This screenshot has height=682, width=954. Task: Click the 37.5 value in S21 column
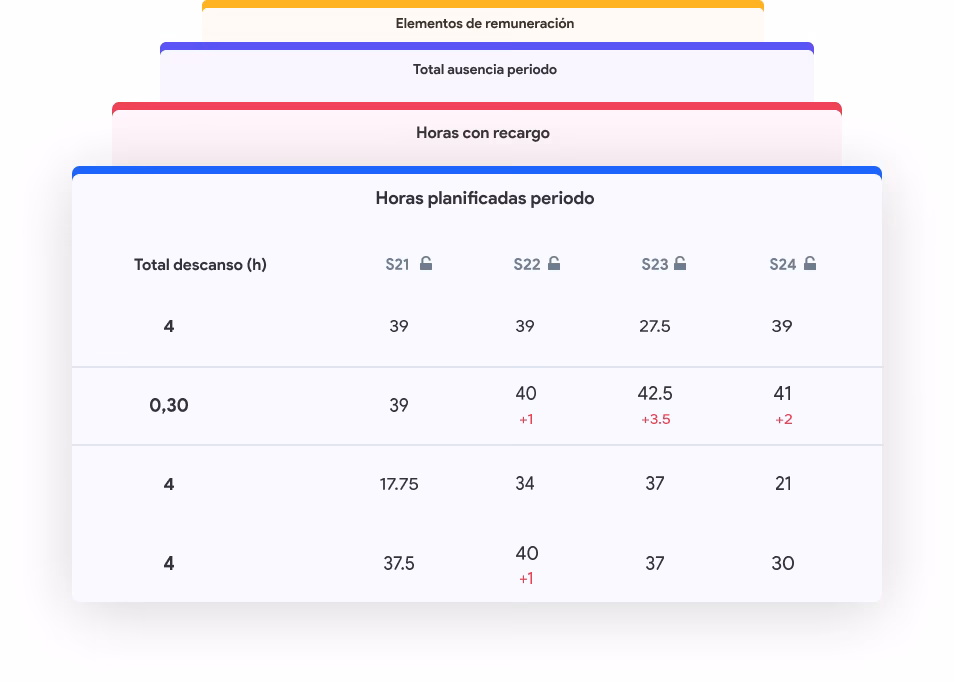click(x=399, y=564)
